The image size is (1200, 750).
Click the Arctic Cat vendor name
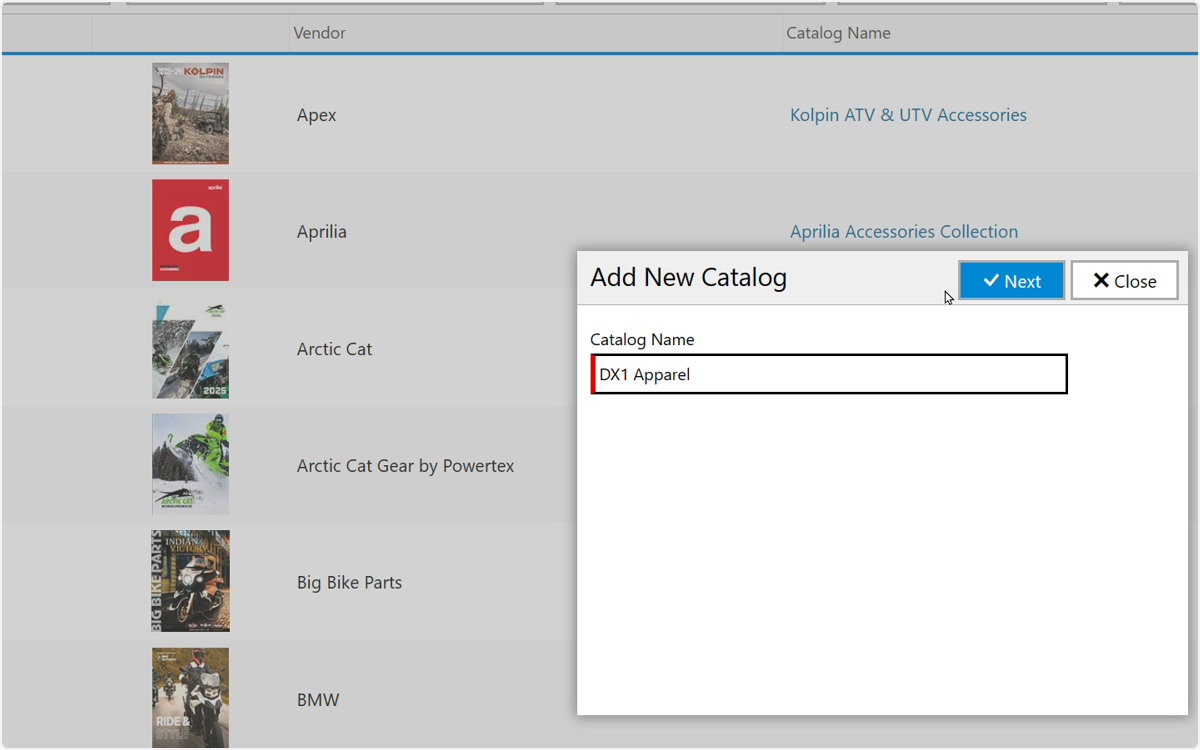point(334,349)
